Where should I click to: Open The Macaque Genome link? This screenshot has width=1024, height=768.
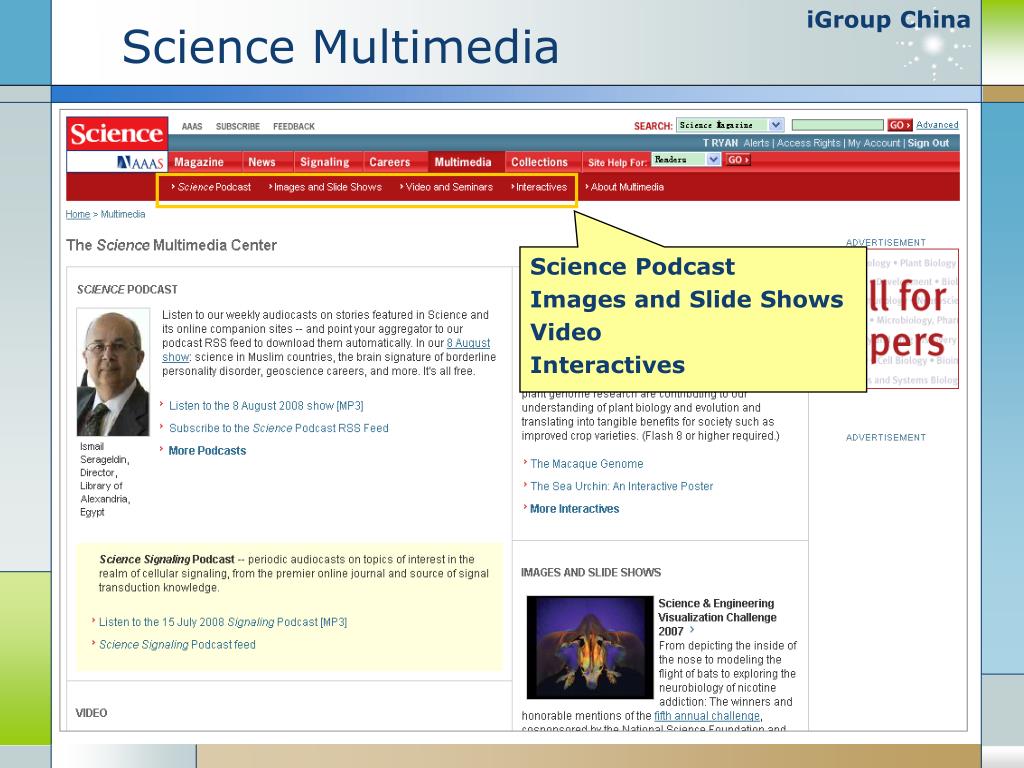pos(586,464)
